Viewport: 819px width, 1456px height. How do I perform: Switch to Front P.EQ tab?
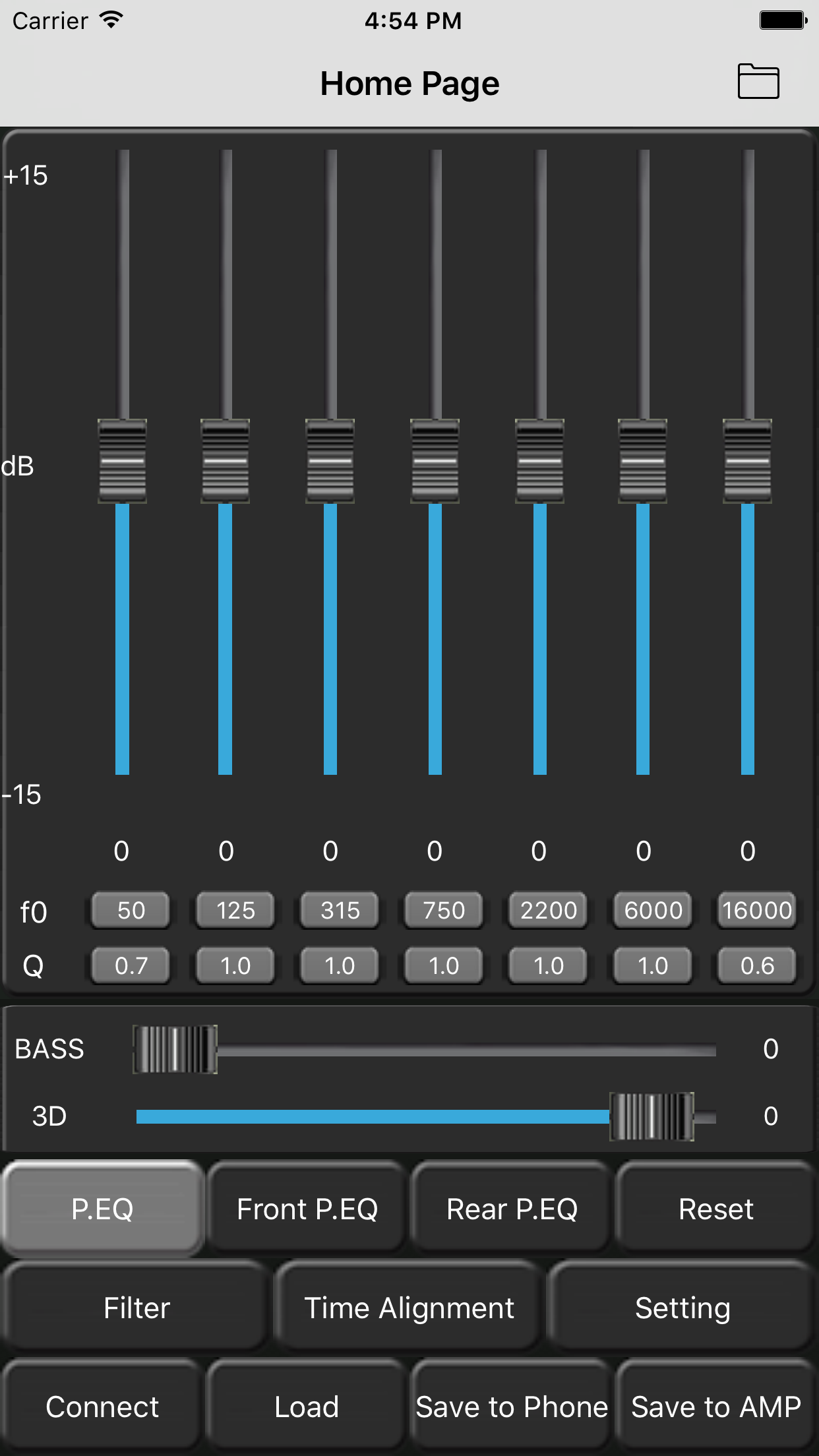click(x=307, y=1209)
